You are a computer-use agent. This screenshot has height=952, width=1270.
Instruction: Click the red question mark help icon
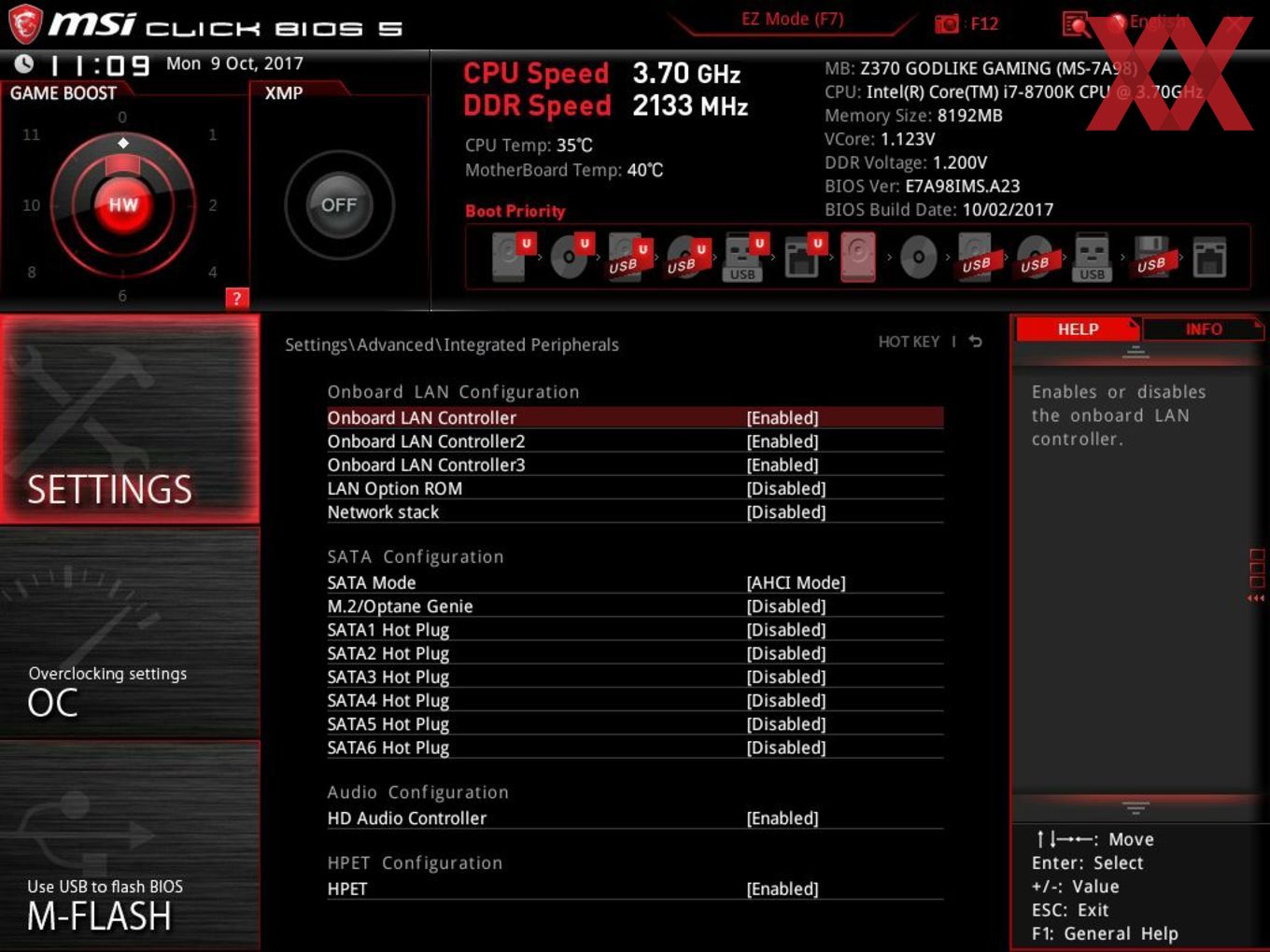[236, 298]
